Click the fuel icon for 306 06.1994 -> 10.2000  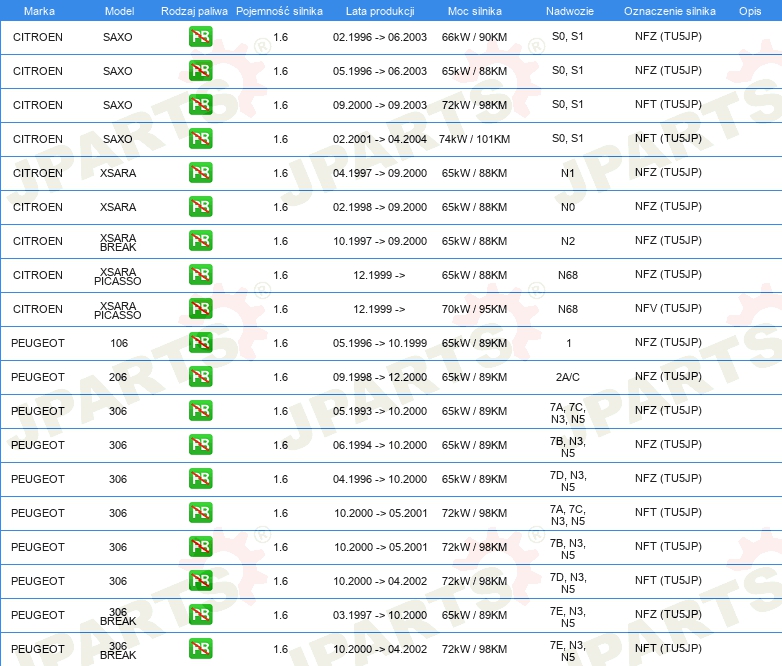point(200,444)
